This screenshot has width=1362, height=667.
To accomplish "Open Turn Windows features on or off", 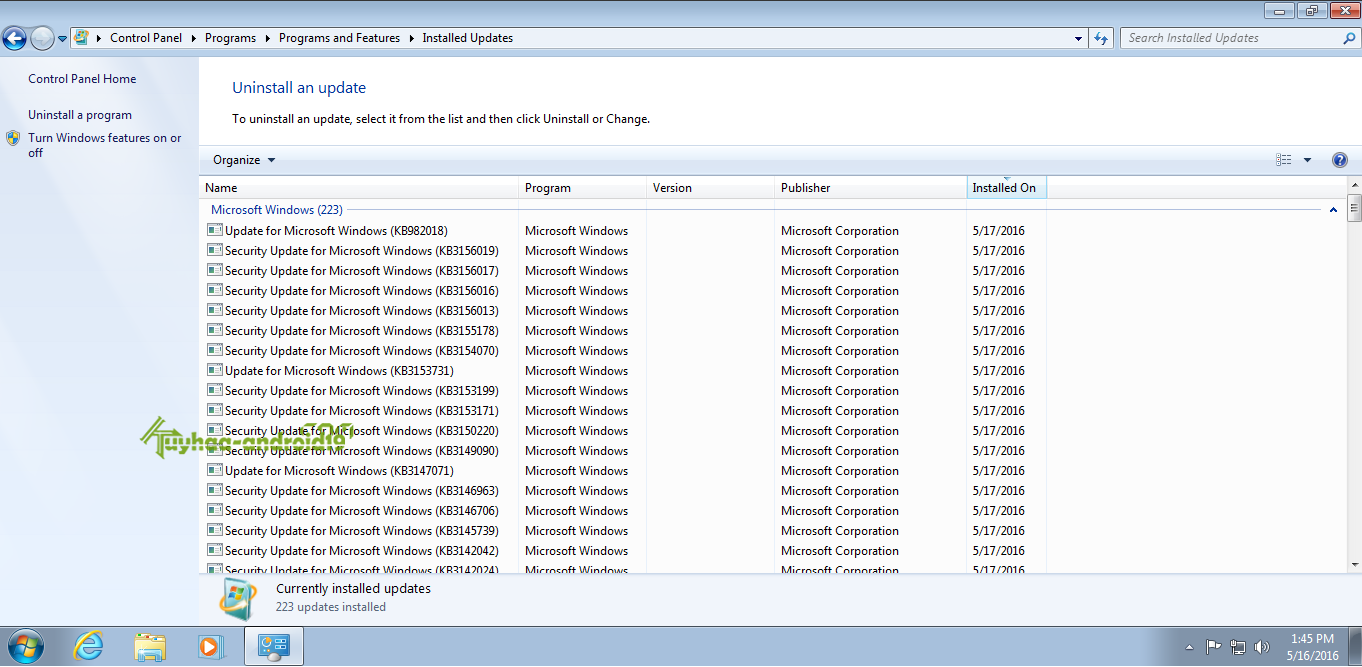I will (105, 145).
